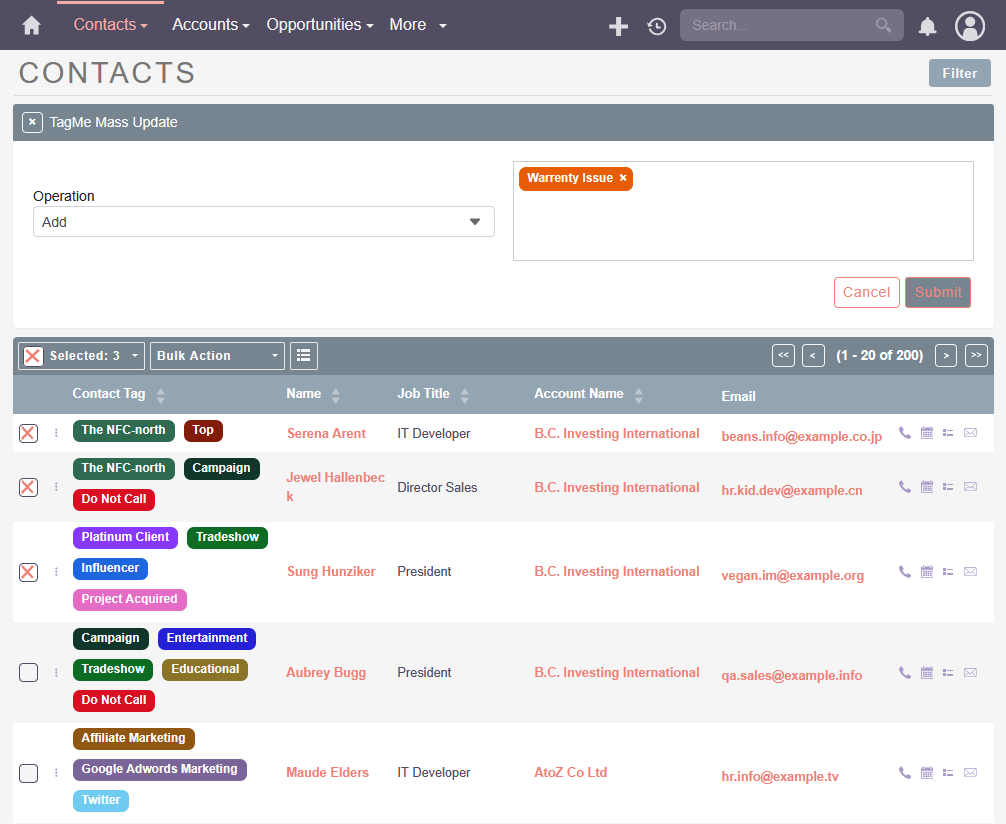
Task: Go to the first page of results
Action: click(x=783, y=355)
